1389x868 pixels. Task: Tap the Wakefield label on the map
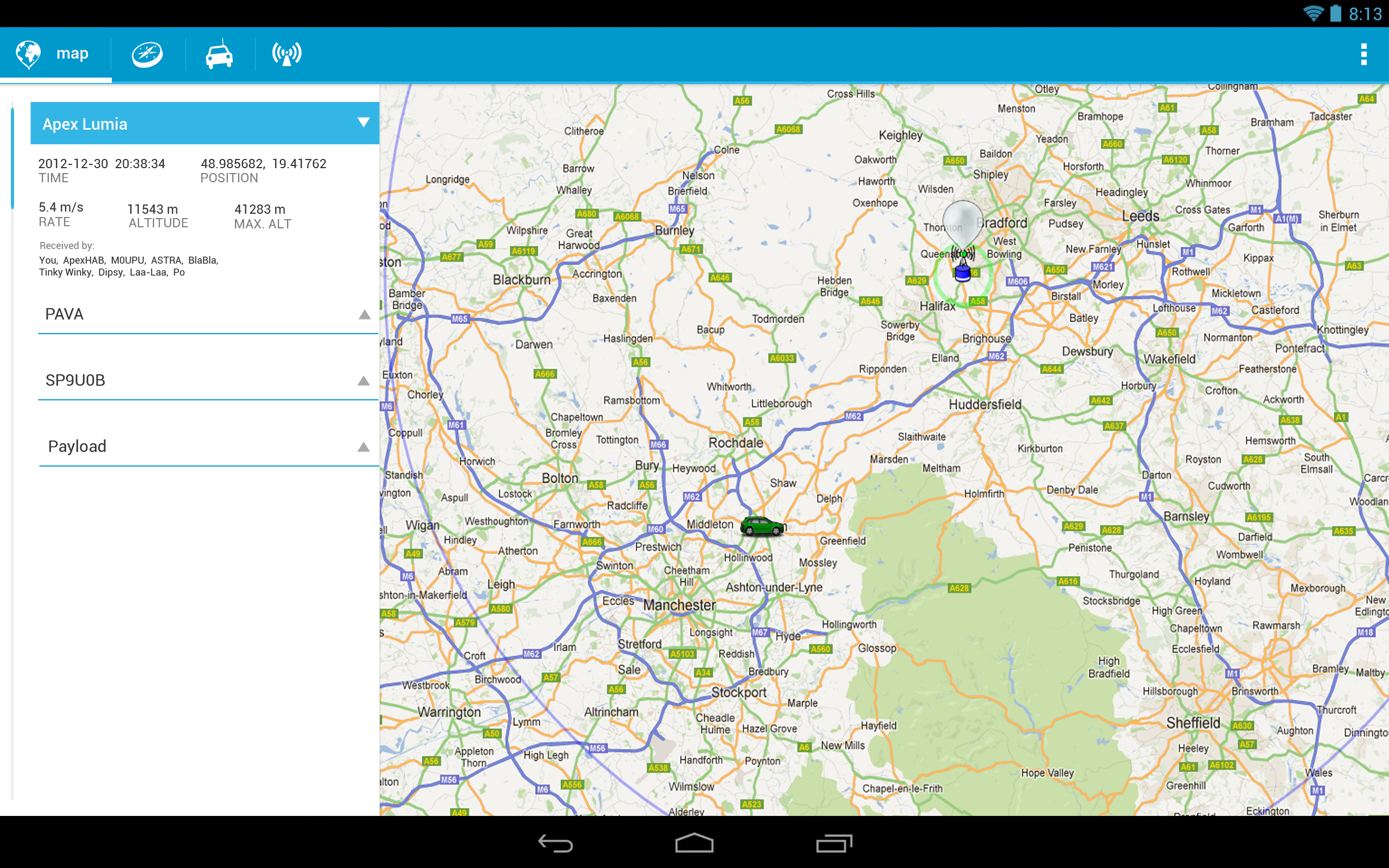[1170, 359]
